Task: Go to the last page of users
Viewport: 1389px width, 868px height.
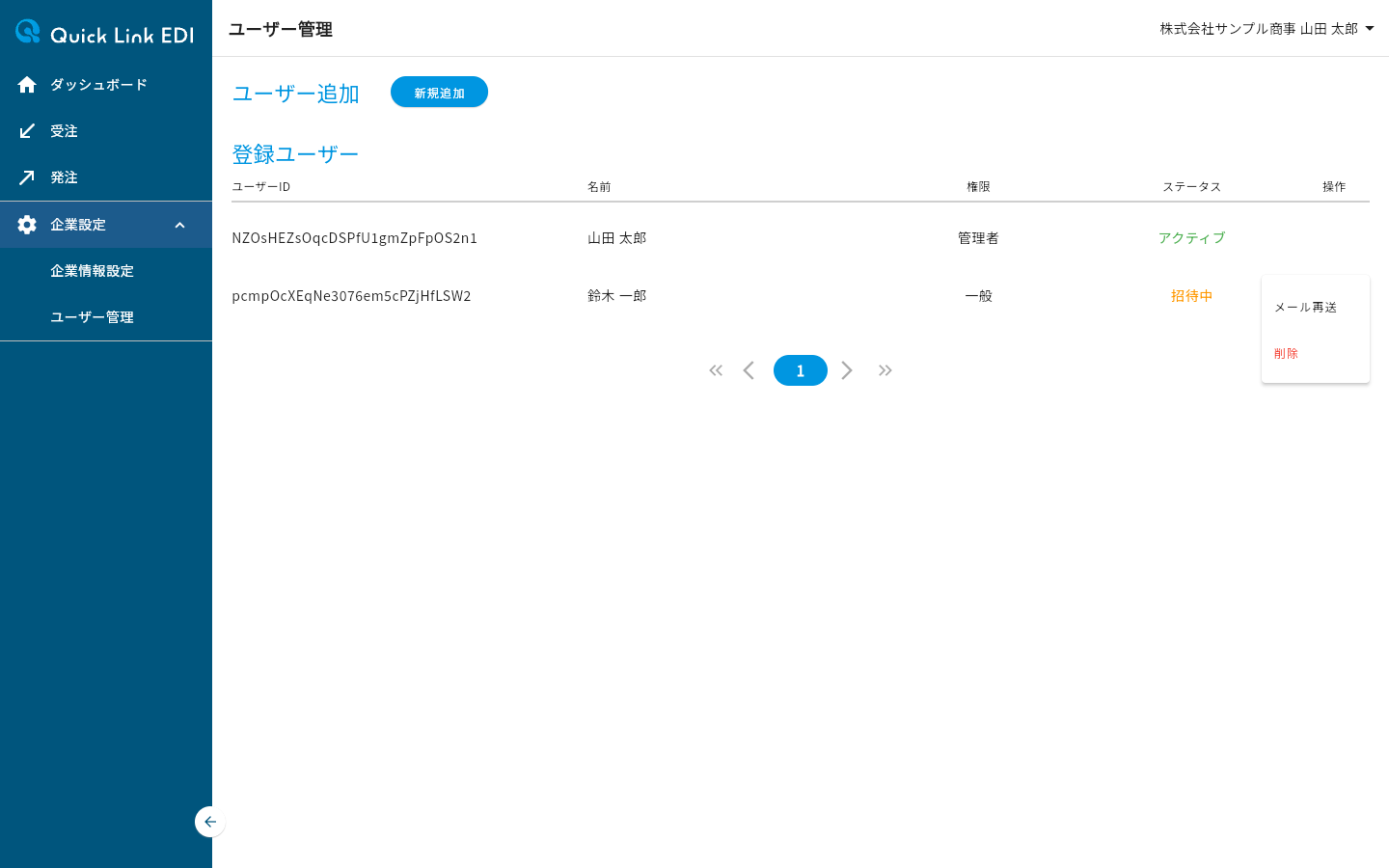Action: [x=885, y=370]
